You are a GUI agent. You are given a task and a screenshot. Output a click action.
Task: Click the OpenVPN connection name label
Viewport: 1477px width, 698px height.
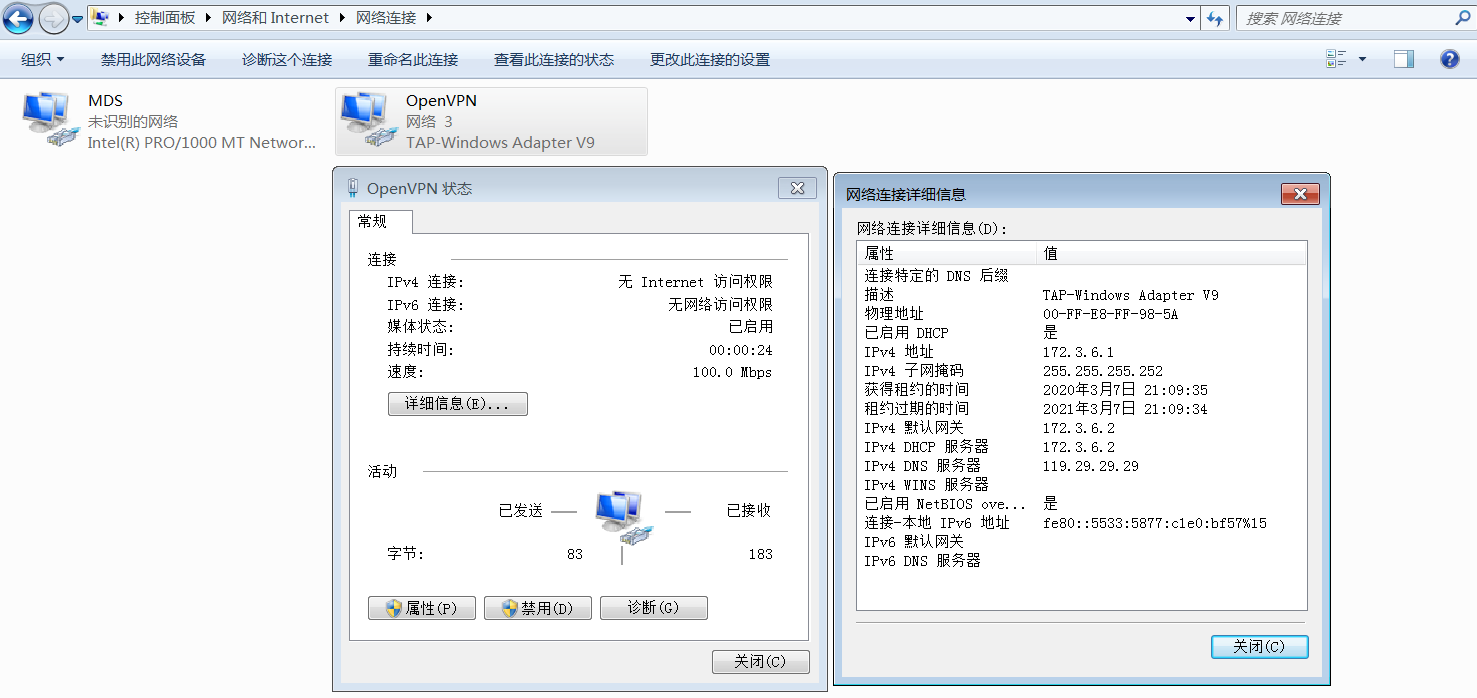(x=441, y=101)
